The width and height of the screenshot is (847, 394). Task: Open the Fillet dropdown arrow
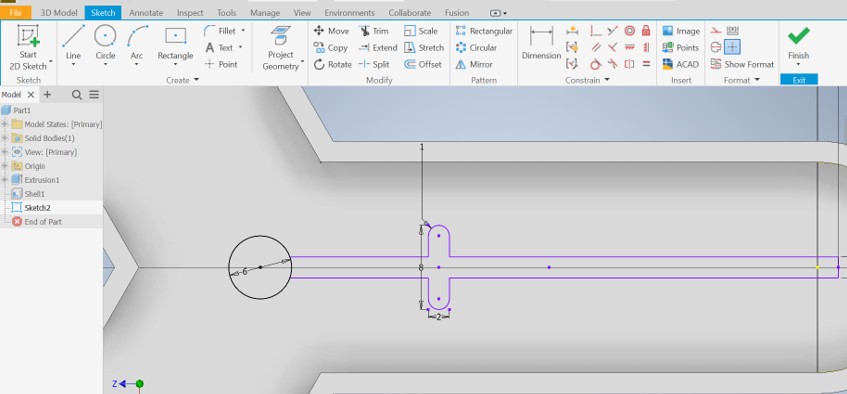coord(243,31)
